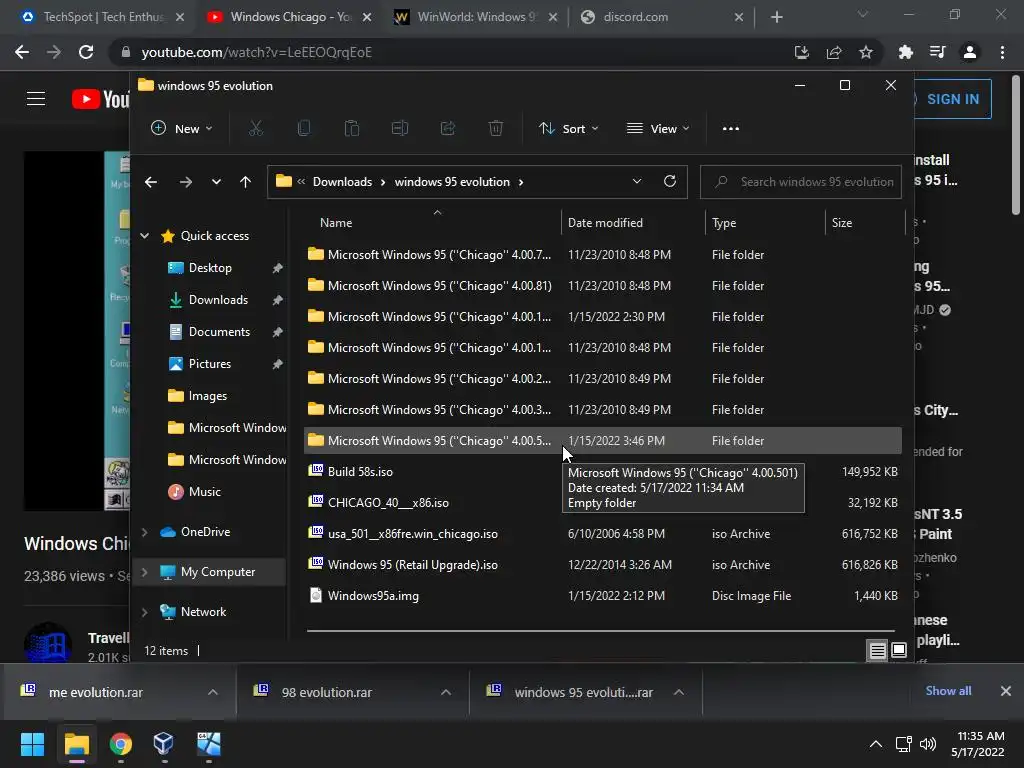This screenshot has width=1024, height=768.
Task: Reload the YouTube page in Chrome
Action: (x=86, y=52)
